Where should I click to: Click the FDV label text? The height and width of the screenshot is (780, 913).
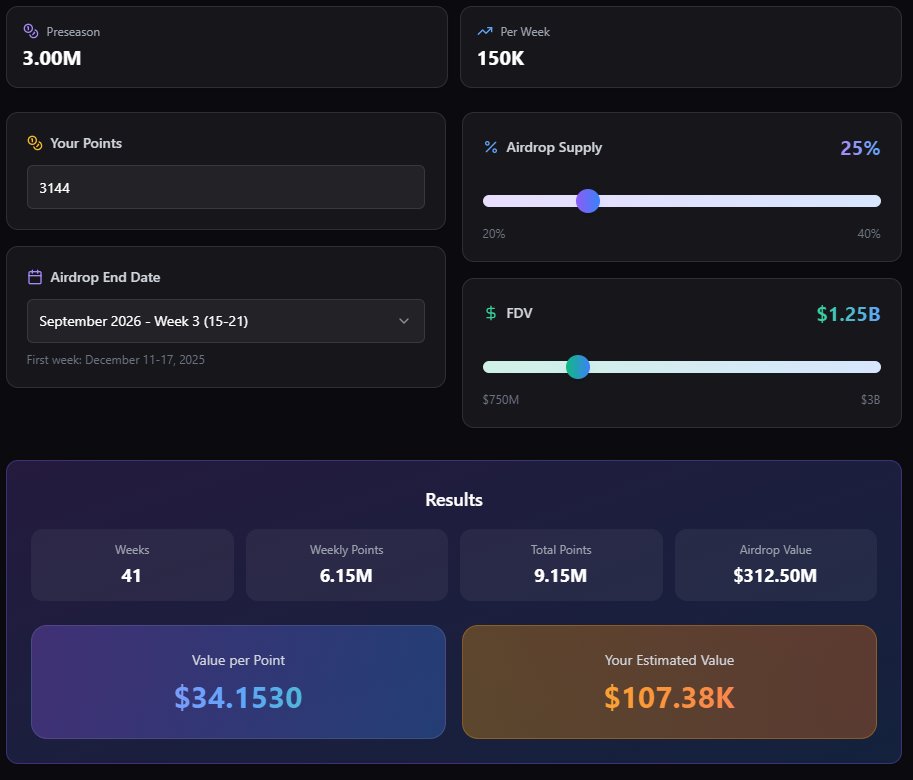pyautogui.click(x=519, y=313)
